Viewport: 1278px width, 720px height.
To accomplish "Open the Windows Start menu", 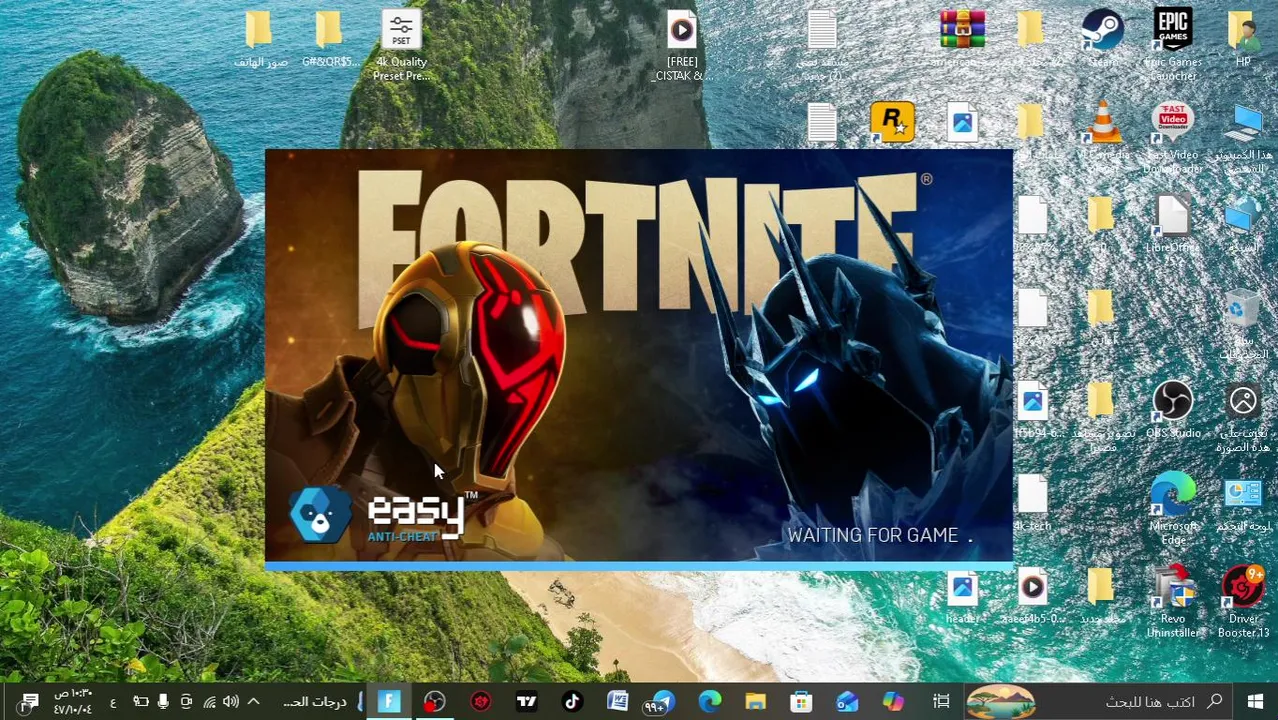I will [x=1255, y=702].
